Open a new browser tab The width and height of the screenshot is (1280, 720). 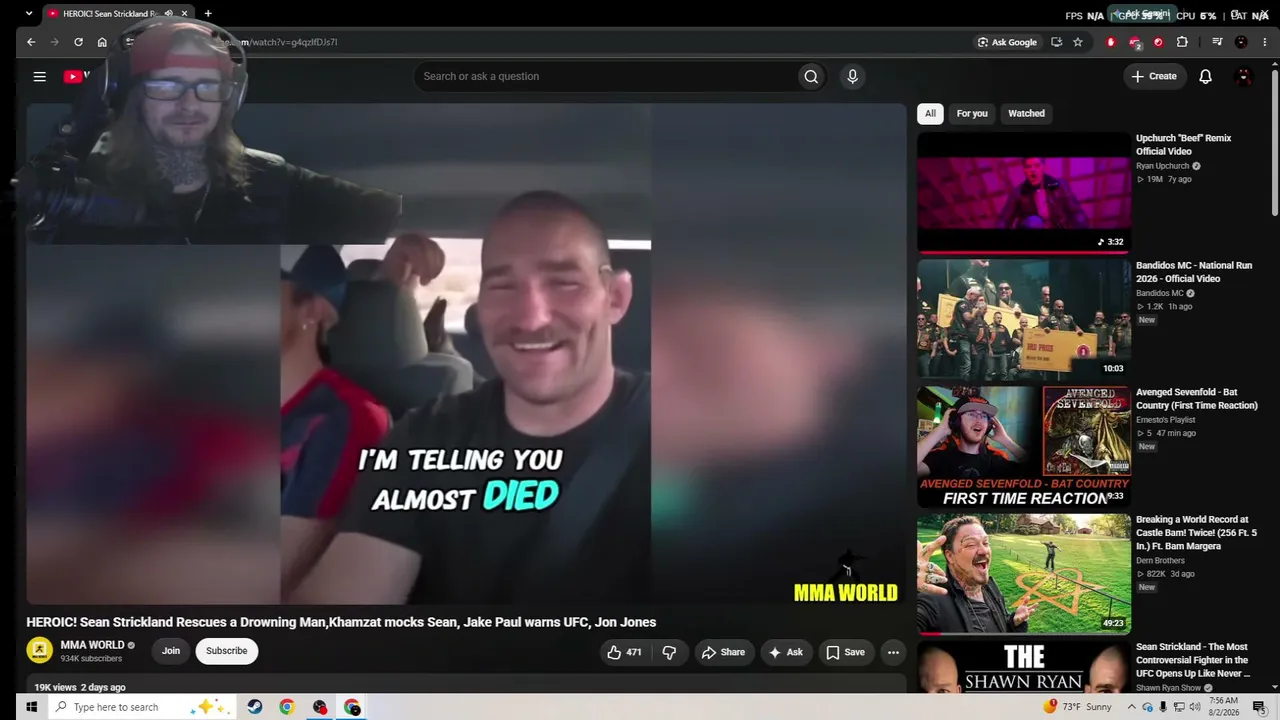pos(208,14)
